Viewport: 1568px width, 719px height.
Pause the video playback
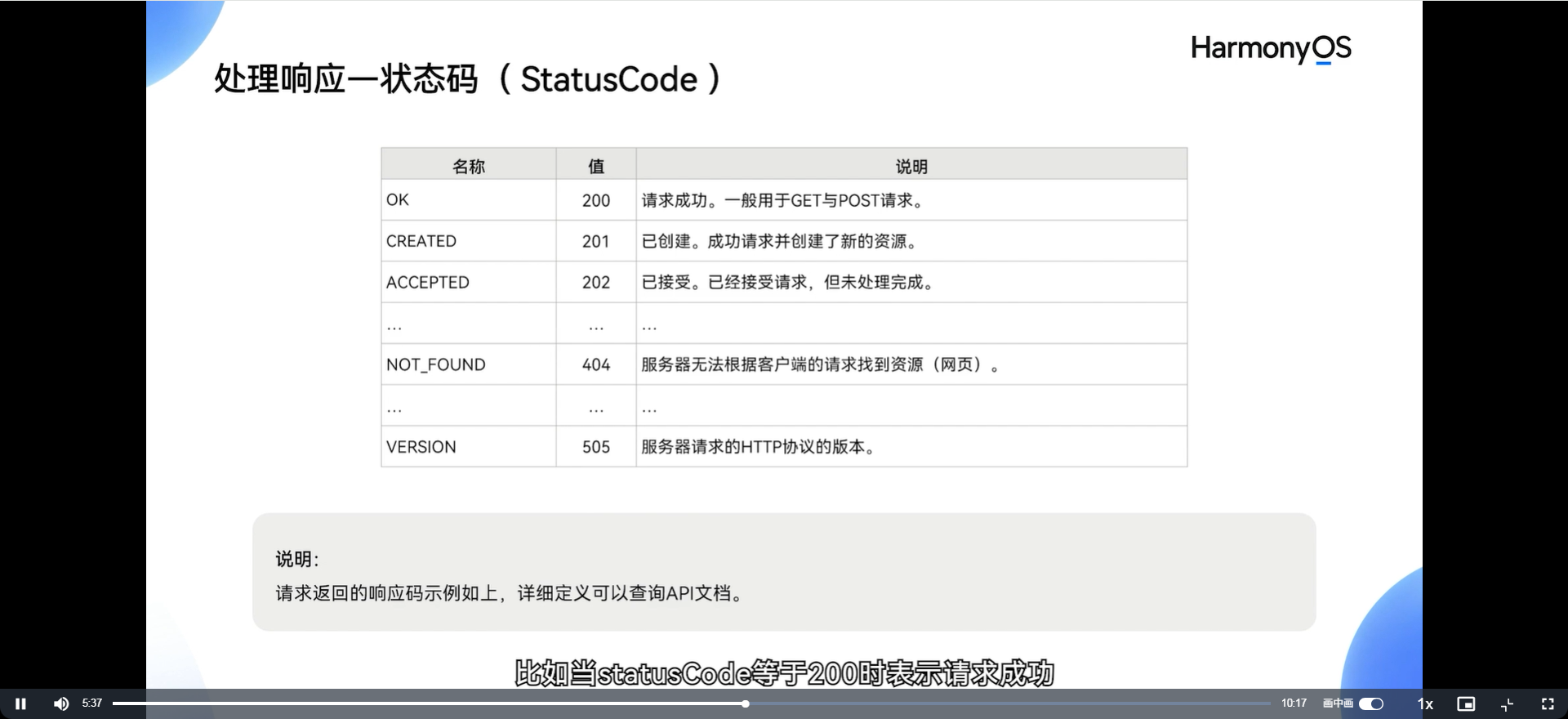pyautogui.click(x=21, y=703)
